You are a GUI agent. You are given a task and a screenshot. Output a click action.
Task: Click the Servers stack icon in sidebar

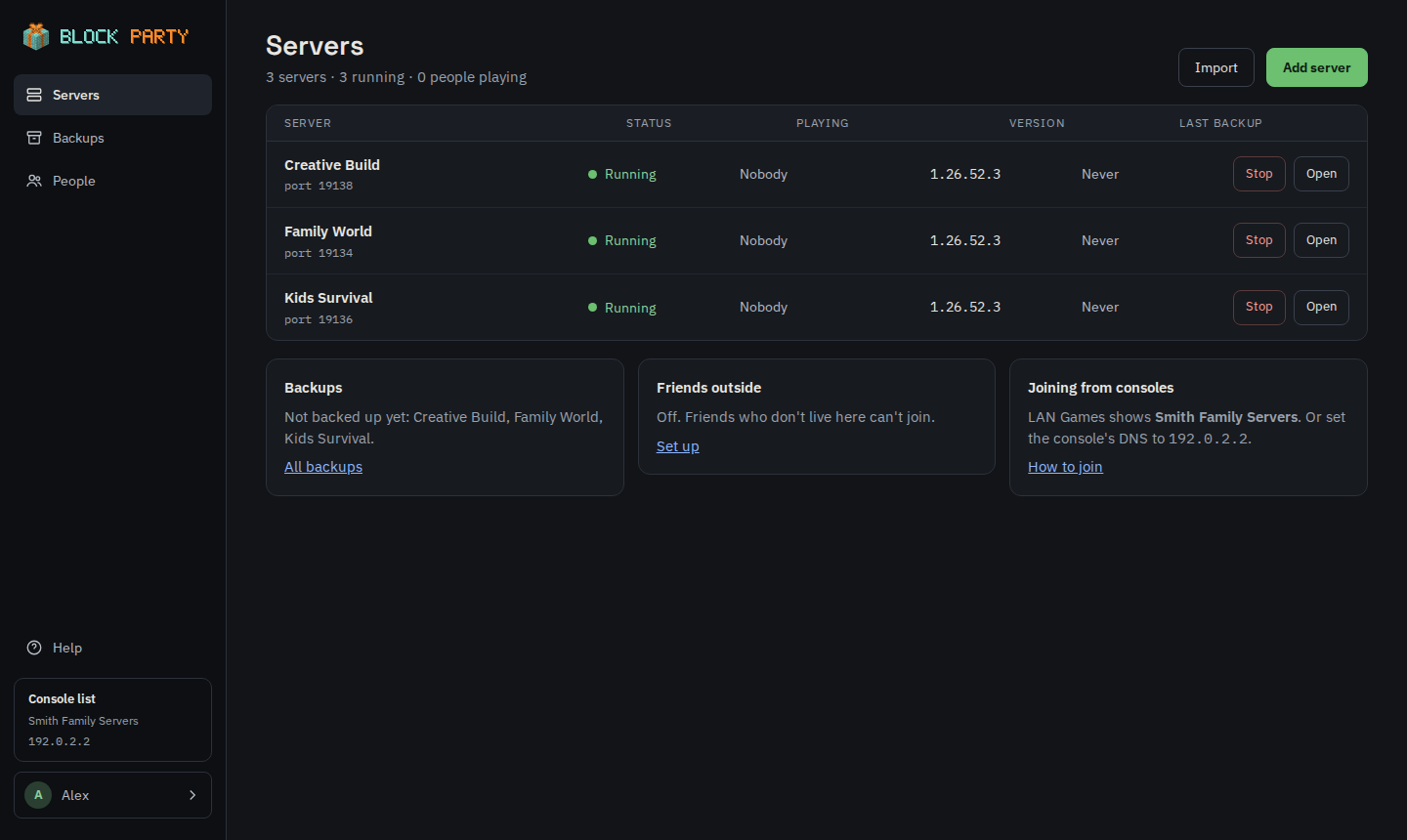click(34, 95)
